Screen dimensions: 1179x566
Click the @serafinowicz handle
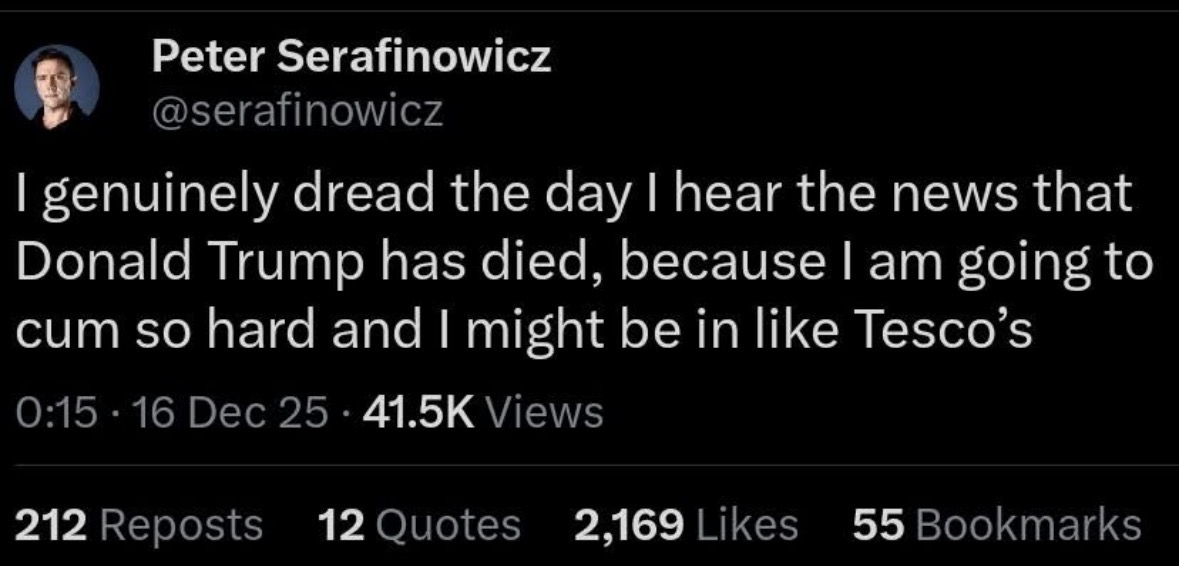pyautogui.click(x=297, y=109)
